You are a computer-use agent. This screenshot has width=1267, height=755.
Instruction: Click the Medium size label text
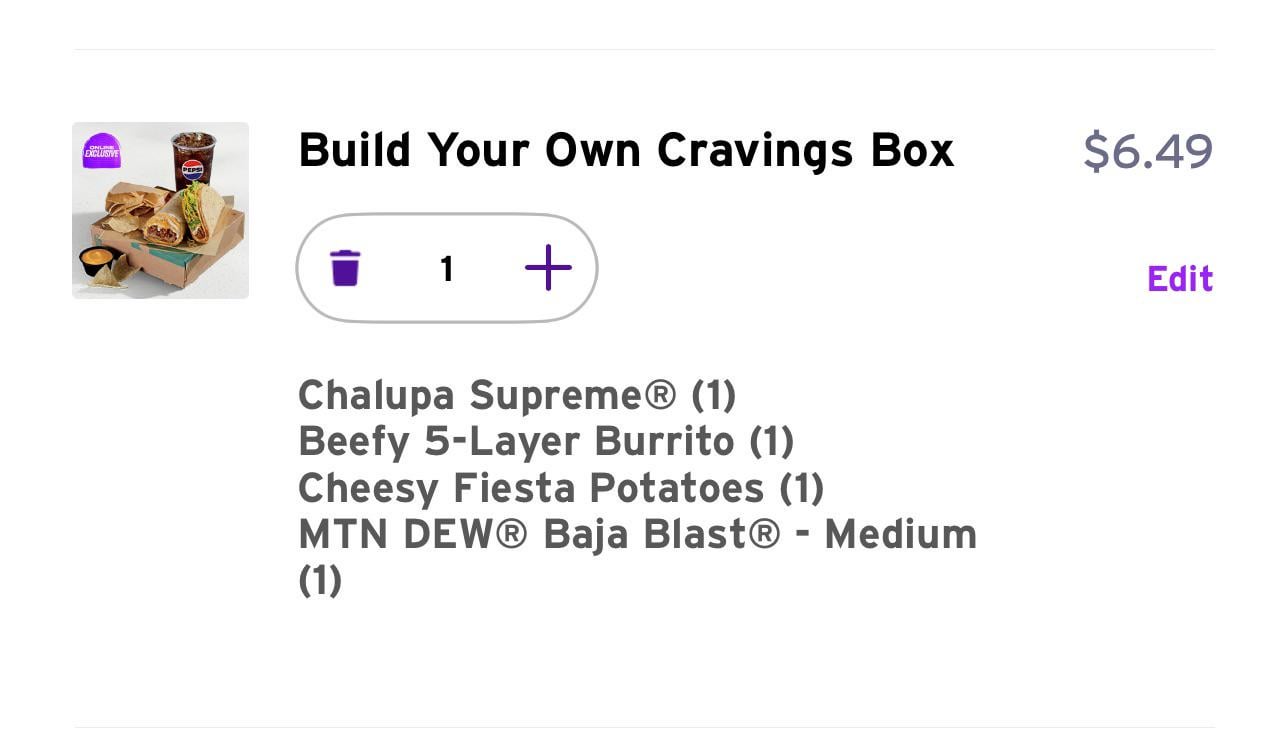coord(900,534)
